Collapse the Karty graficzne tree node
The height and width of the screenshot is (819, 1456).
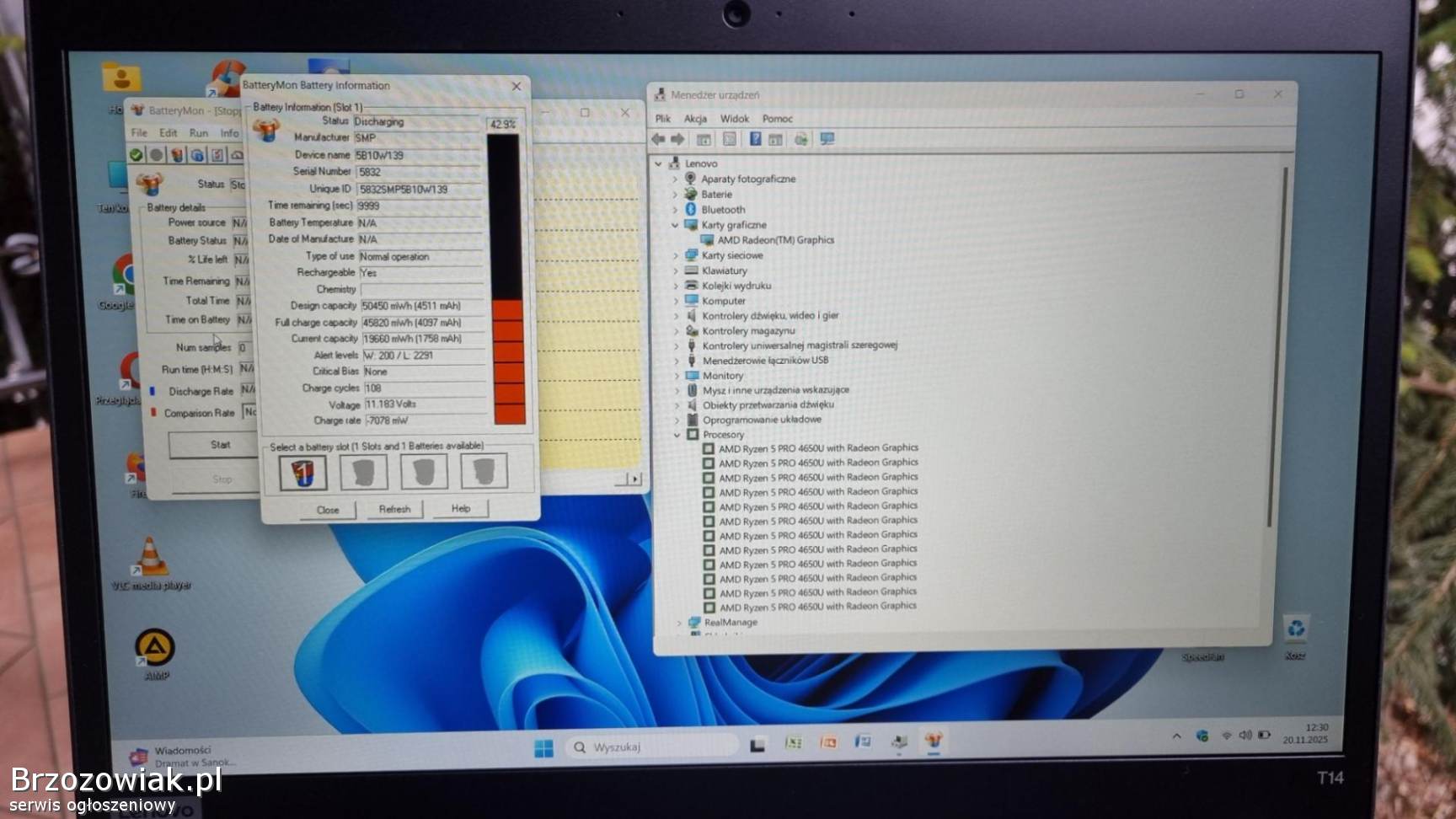[675, 225]
